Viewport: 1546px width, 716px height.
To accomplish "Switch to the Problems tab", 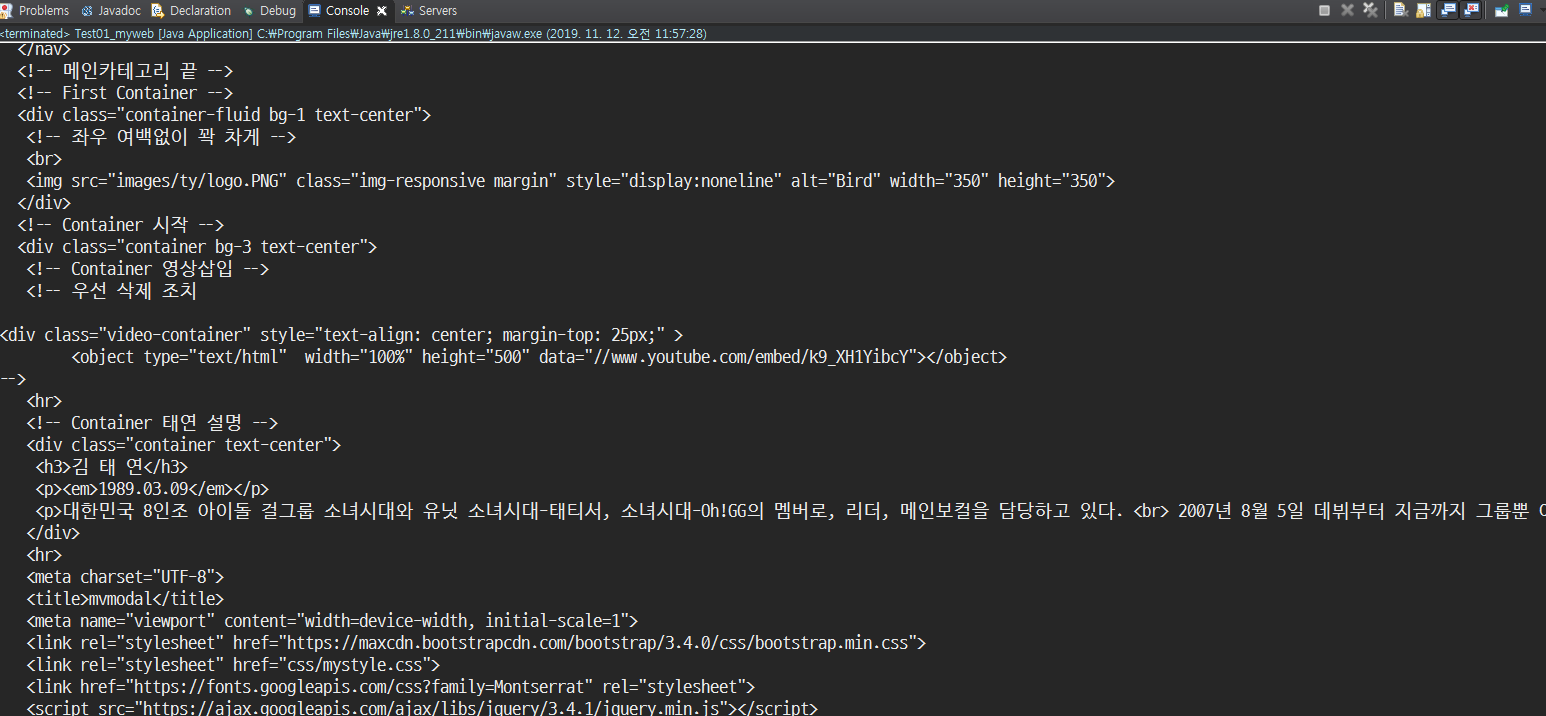I will [37, 10].
